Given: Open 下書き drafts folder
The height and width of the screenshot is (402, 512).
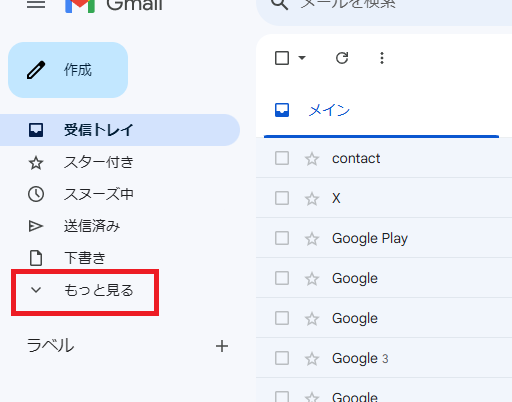Looking at the screenshot, I should tap(120, 258).
